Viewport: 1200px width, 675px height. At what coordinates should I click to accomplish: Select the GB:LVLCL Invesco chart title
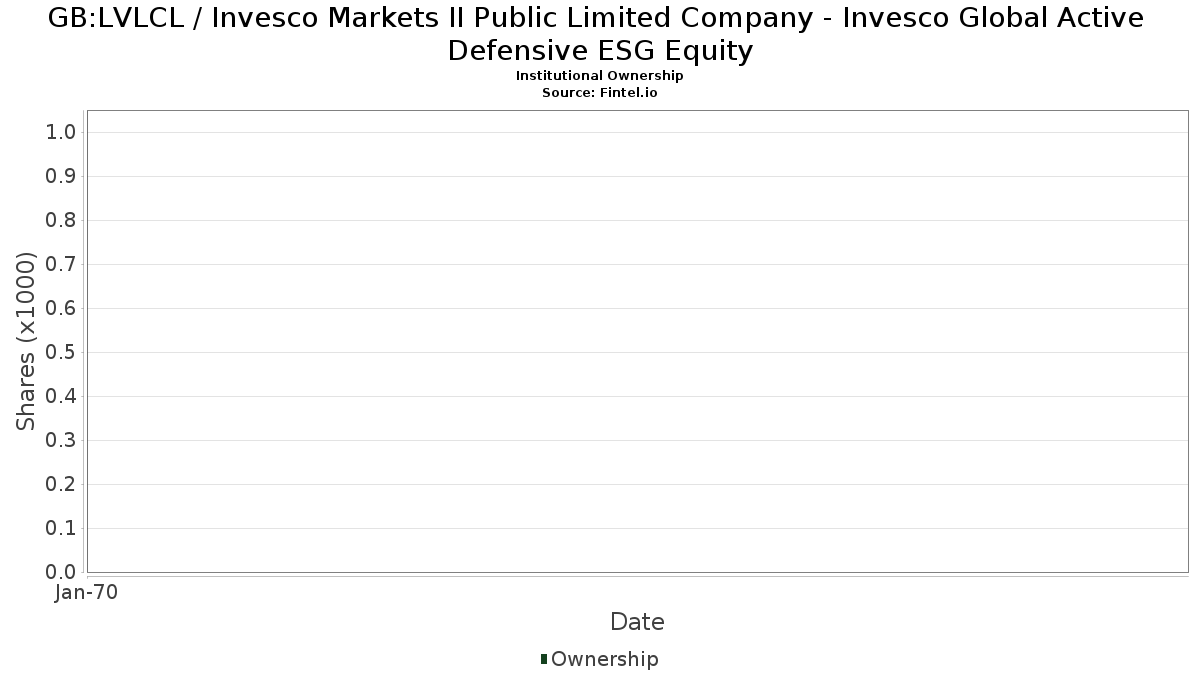(600, 34)
